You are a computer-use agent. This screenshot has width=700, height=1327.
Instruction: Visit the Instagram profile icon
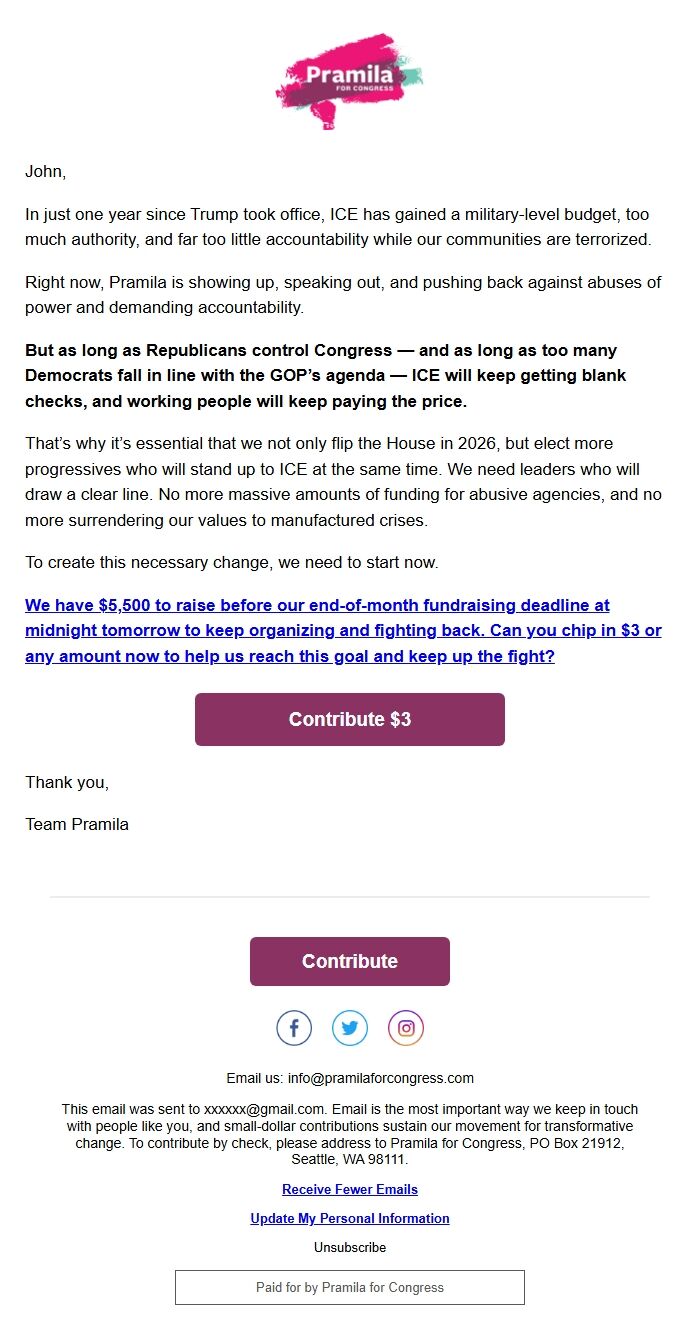[405, 1027]
